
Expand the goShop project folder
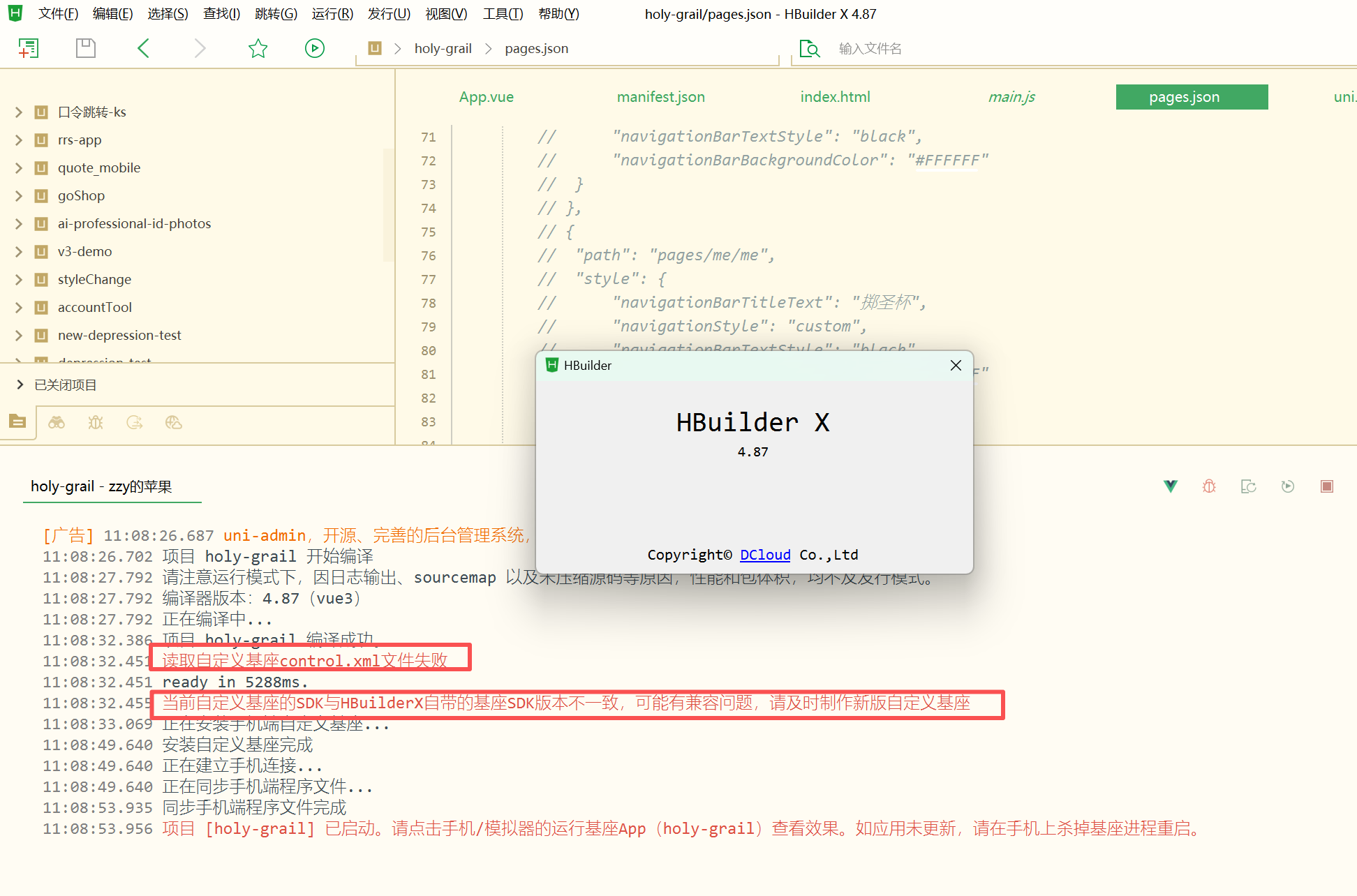(19, 195)
